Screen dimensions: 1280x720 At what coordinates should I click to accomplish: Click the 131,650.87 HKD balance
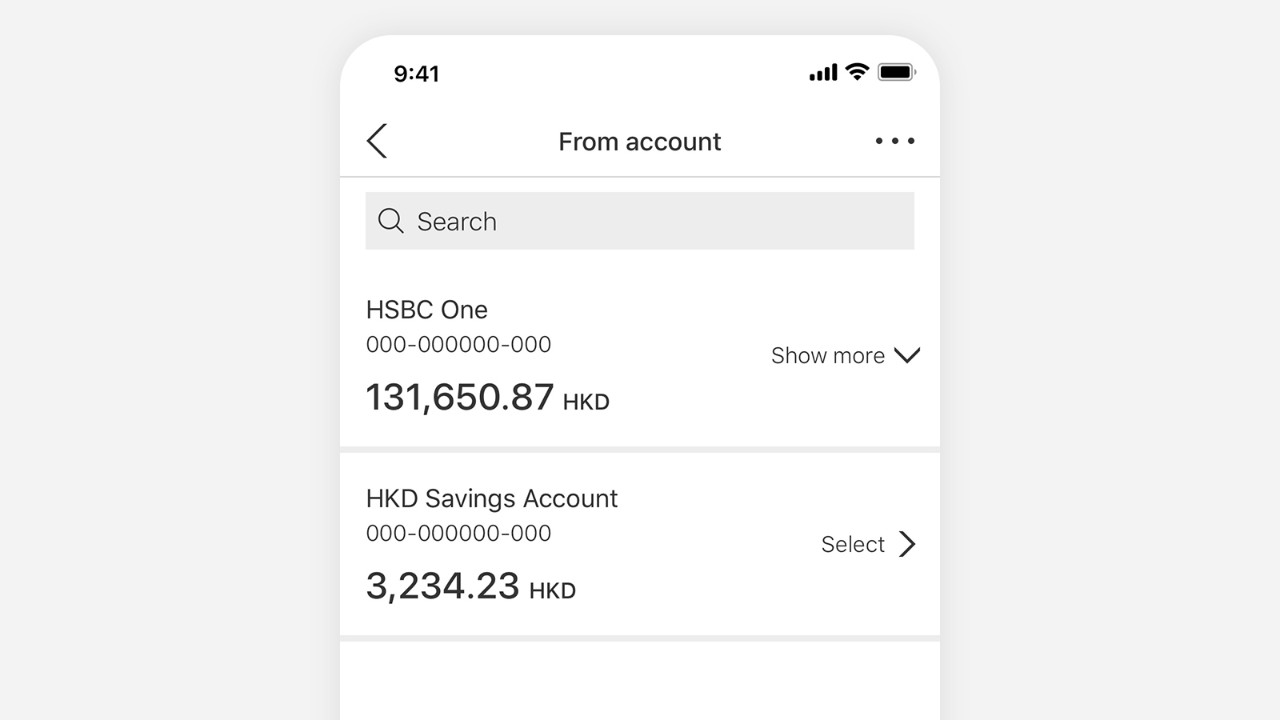pos(488,397)
